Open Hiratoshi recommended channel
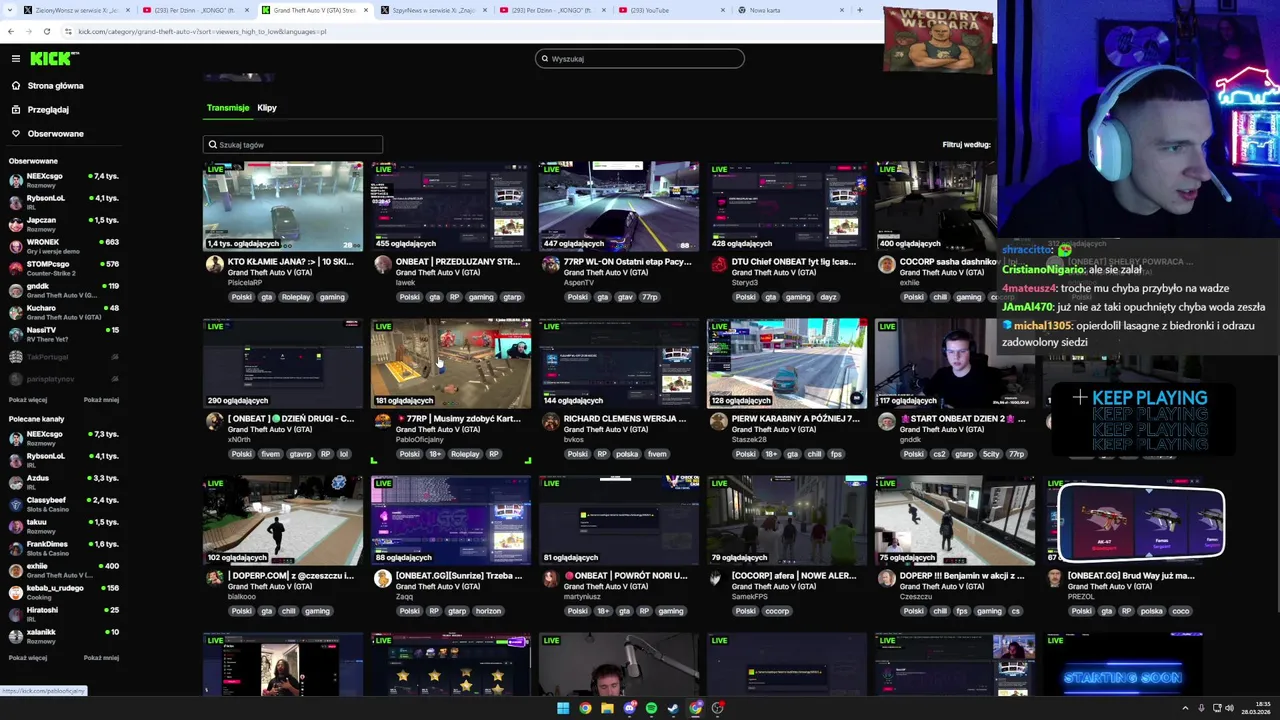Image resolution: width=1280 pixels, height=720 pixels. tap(64, 613)
